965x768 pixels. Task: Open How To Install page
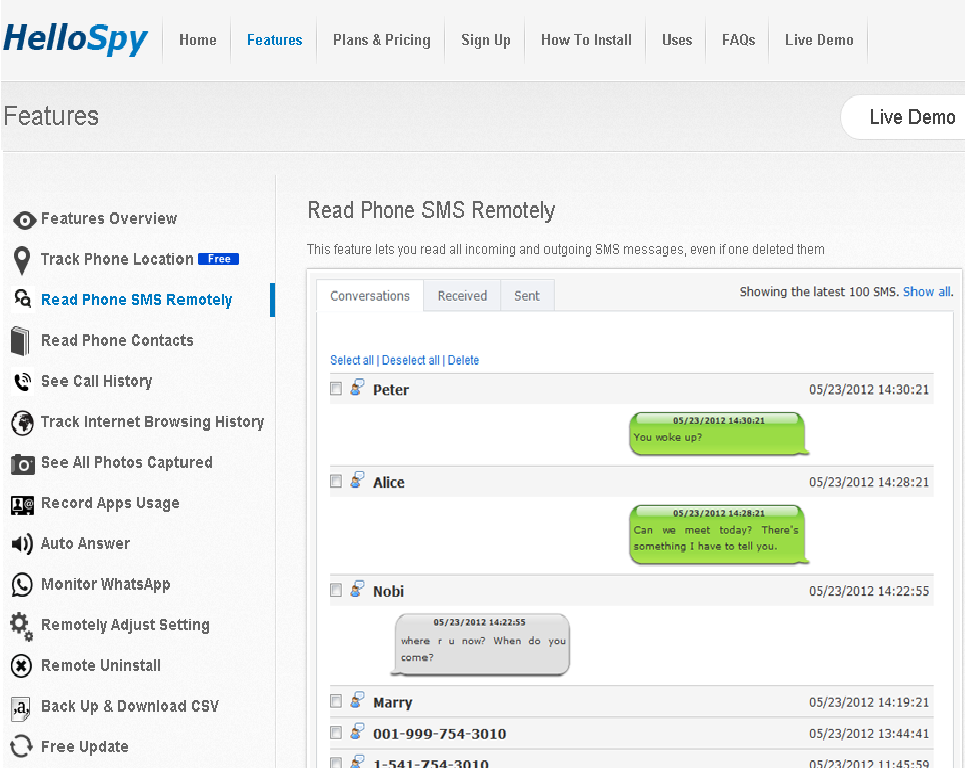coord(586,40)
